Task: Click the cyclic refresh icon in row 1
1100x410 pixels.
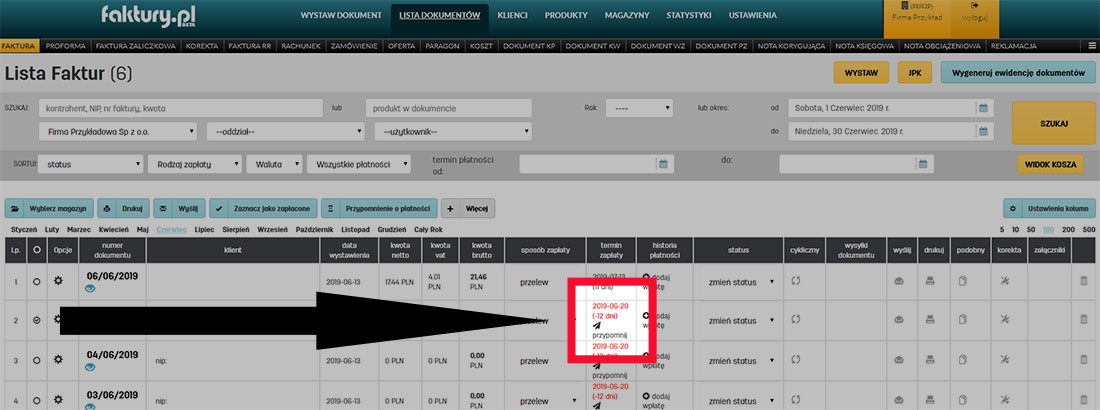Action: [x=795, y=282]
